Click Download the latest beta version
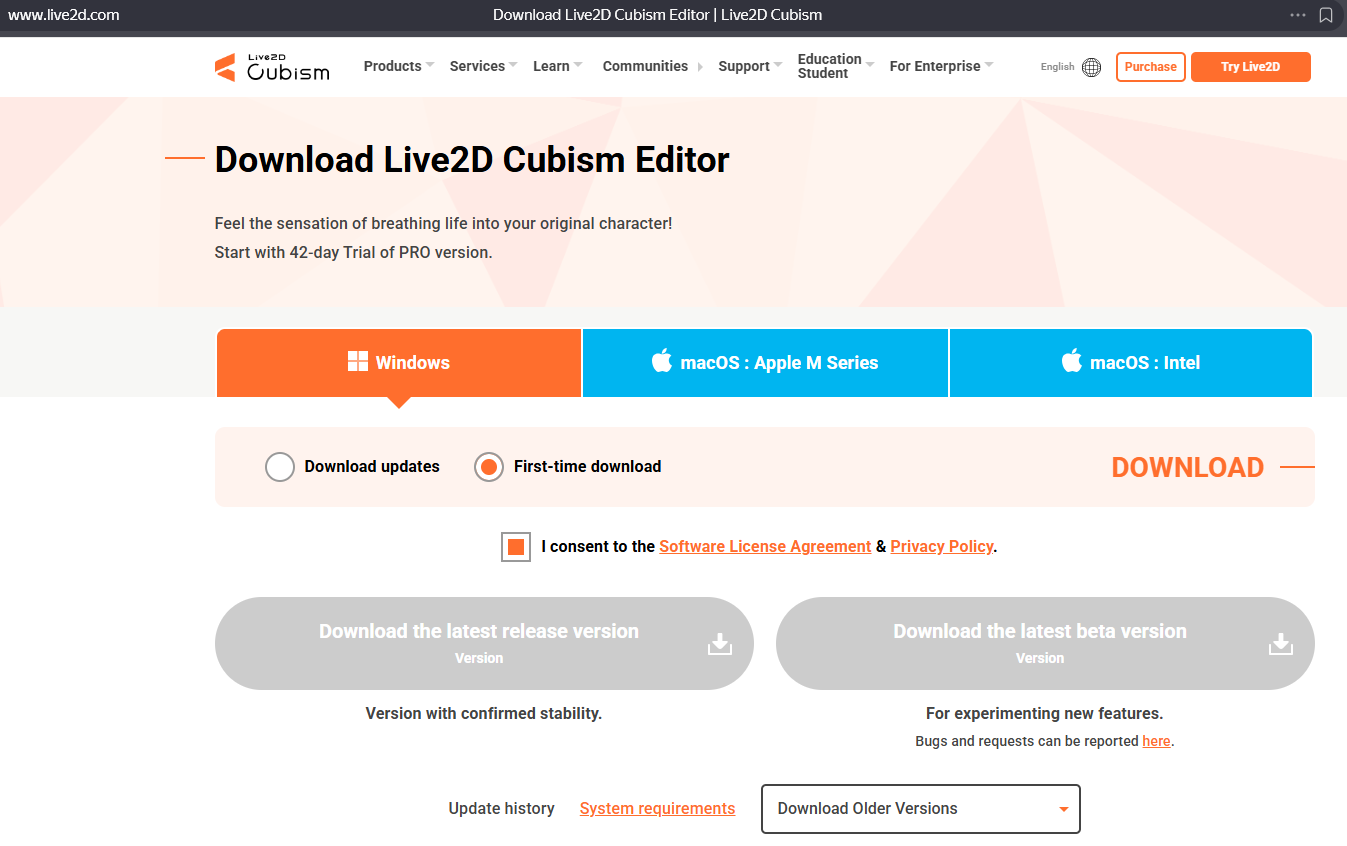 (x=1045, y=644)
